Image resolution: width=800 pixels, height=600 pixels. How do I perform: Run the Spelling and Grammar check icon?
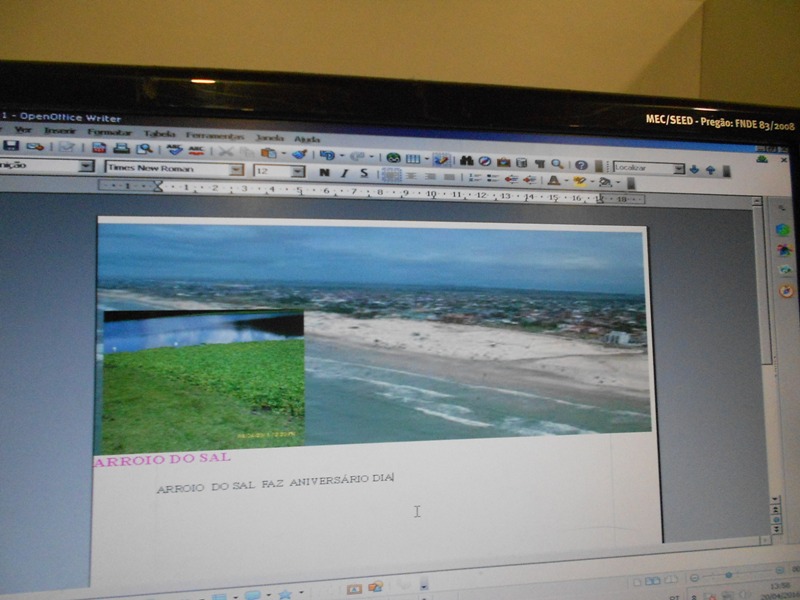point(174,150)
